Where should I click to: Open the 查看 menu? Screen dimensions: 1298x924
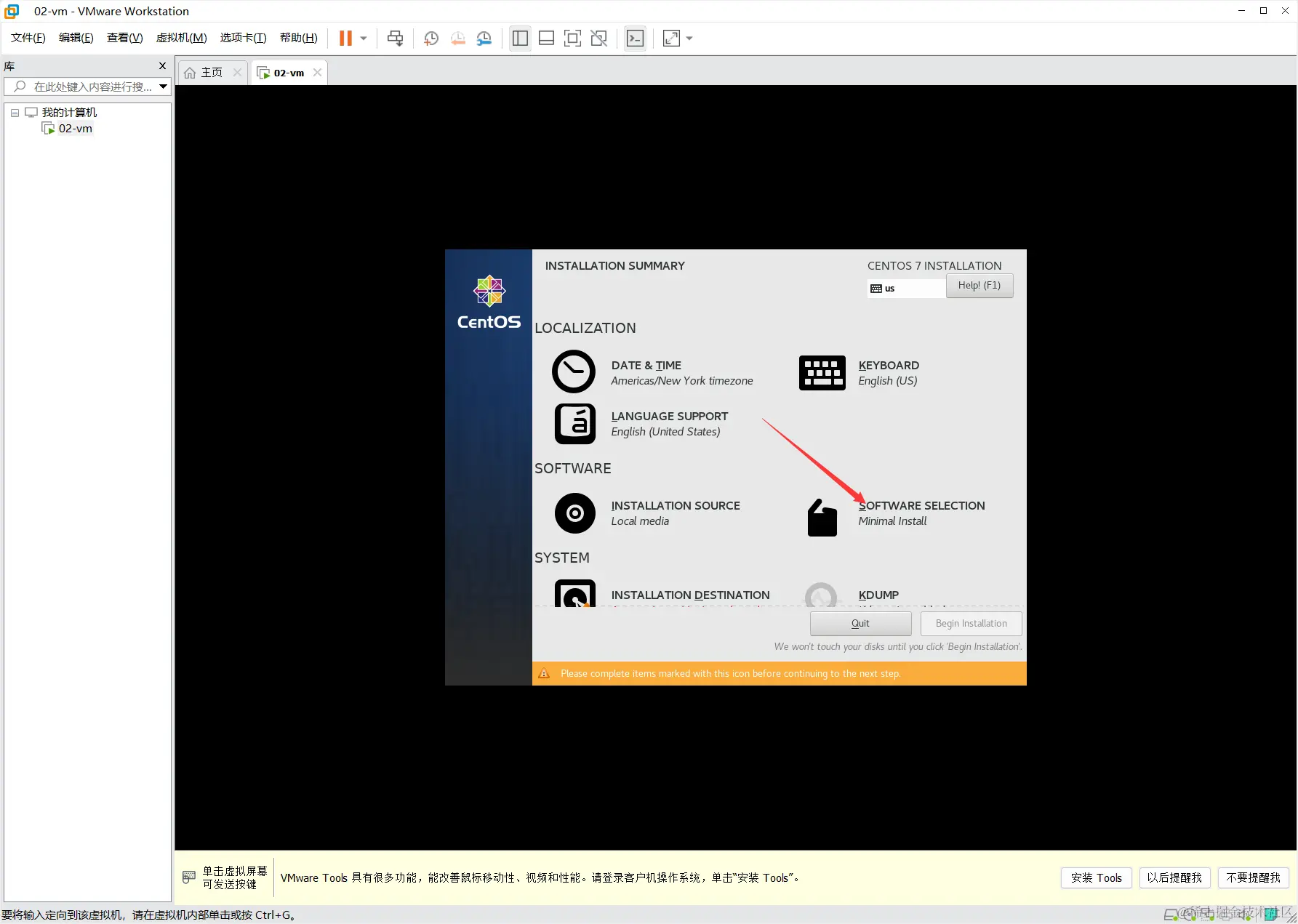125,38
